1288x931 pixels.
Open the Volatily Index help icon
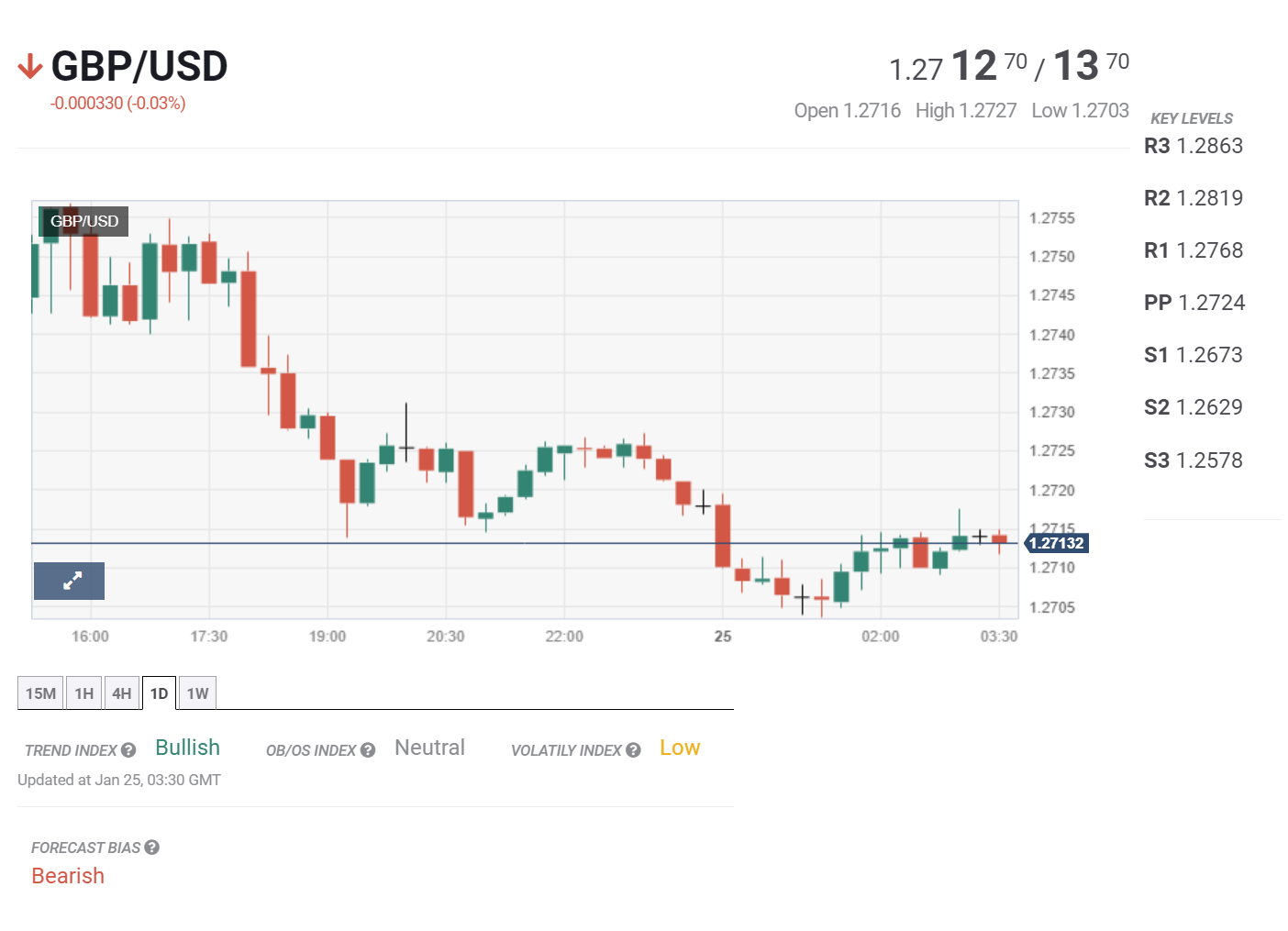tap(633, 750)
